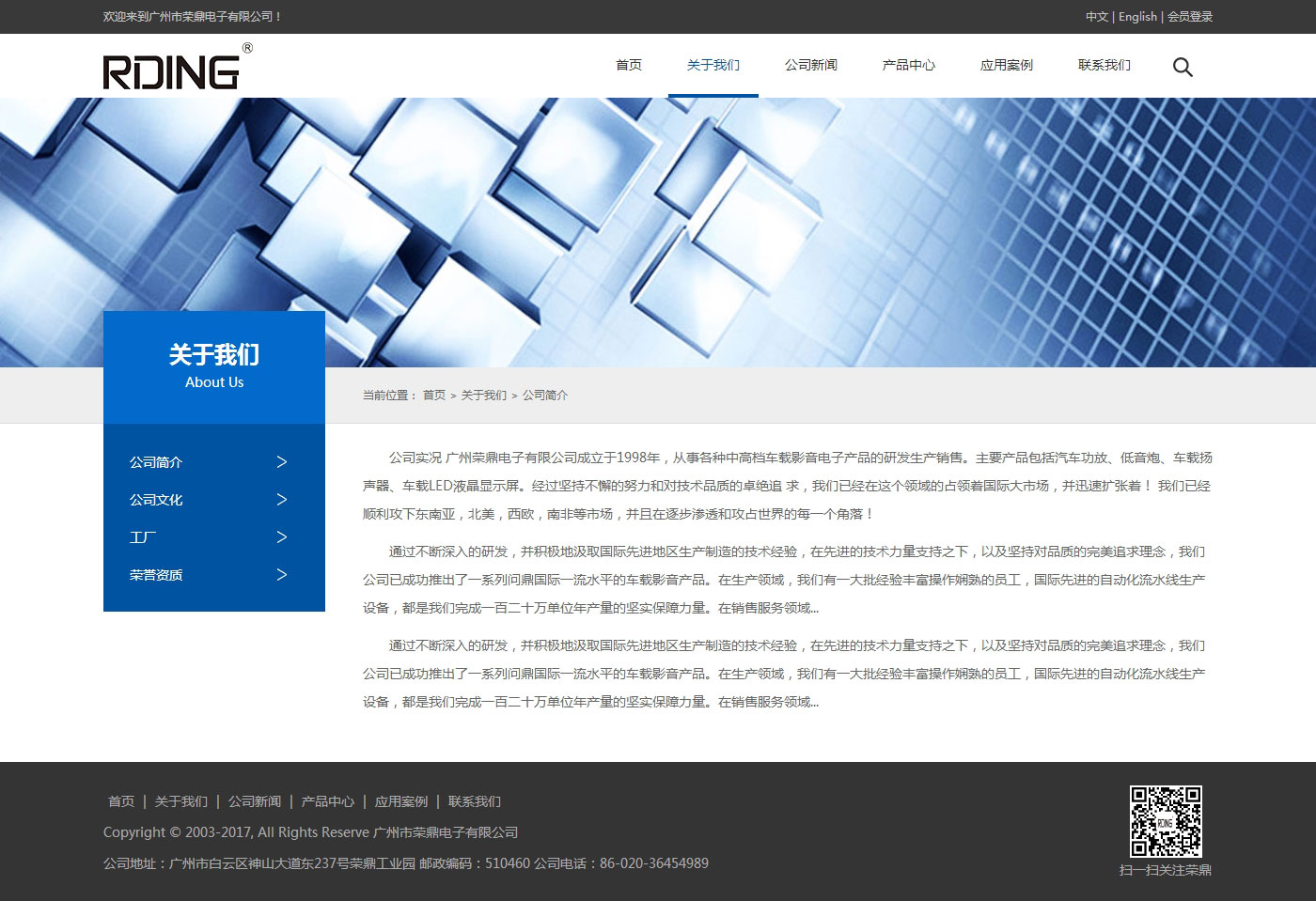
Task: Open 首页 in the top navigation
Action: (629, 65)
